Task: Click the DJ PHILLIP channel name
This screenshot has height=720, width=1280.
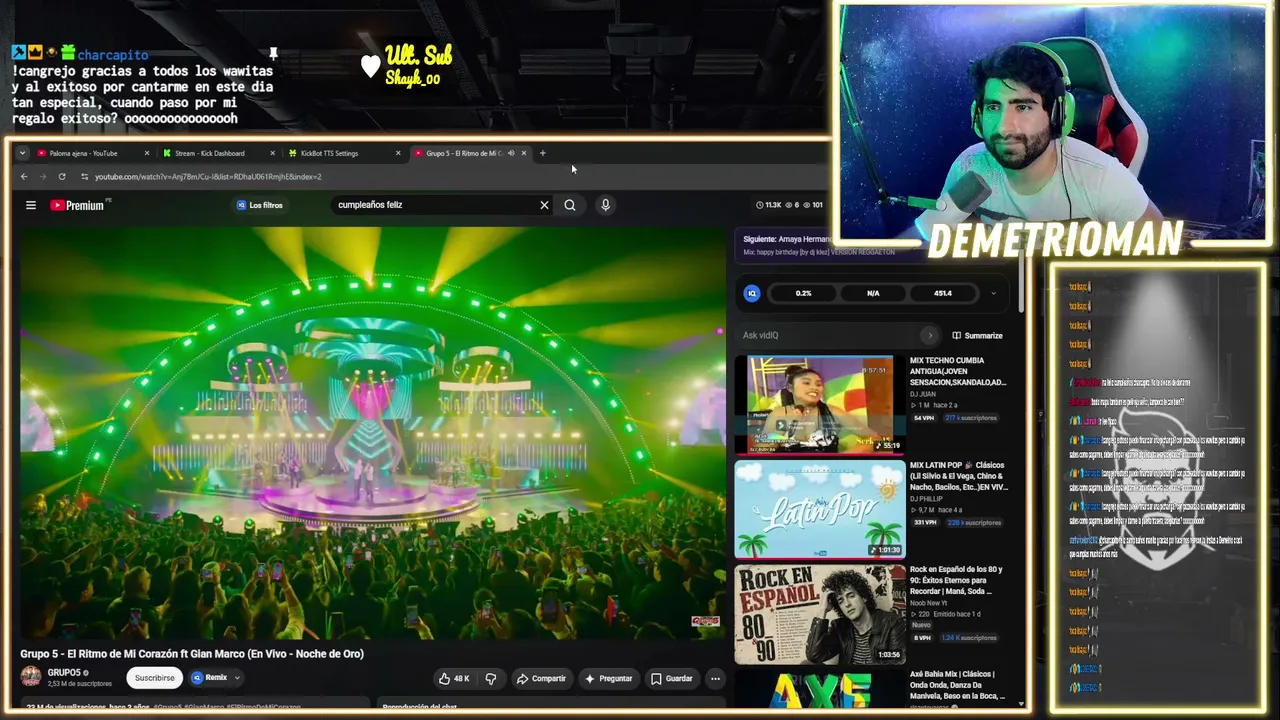Action: [x=927, y=499]
